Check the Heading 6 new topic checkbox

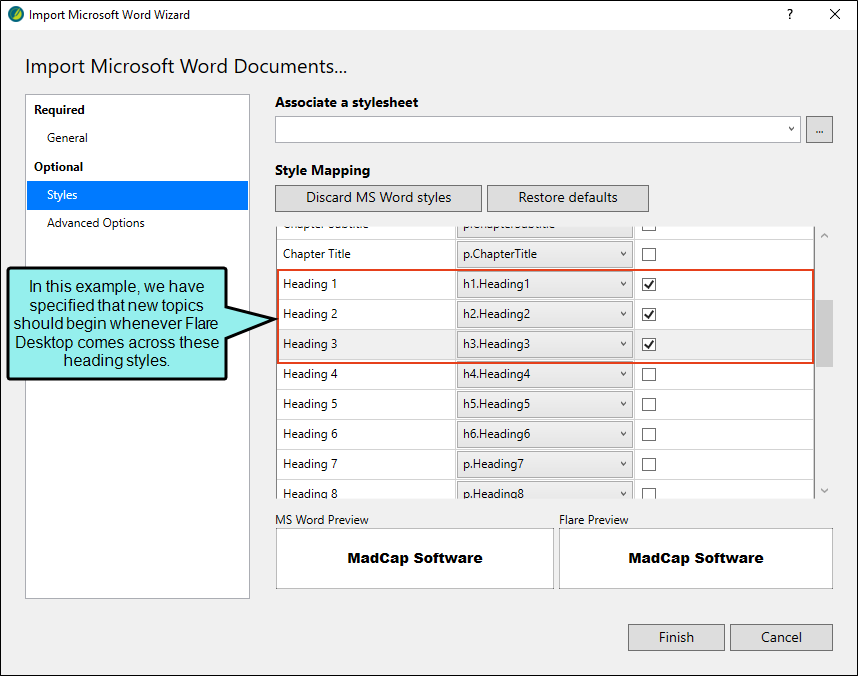coord(649,435)
